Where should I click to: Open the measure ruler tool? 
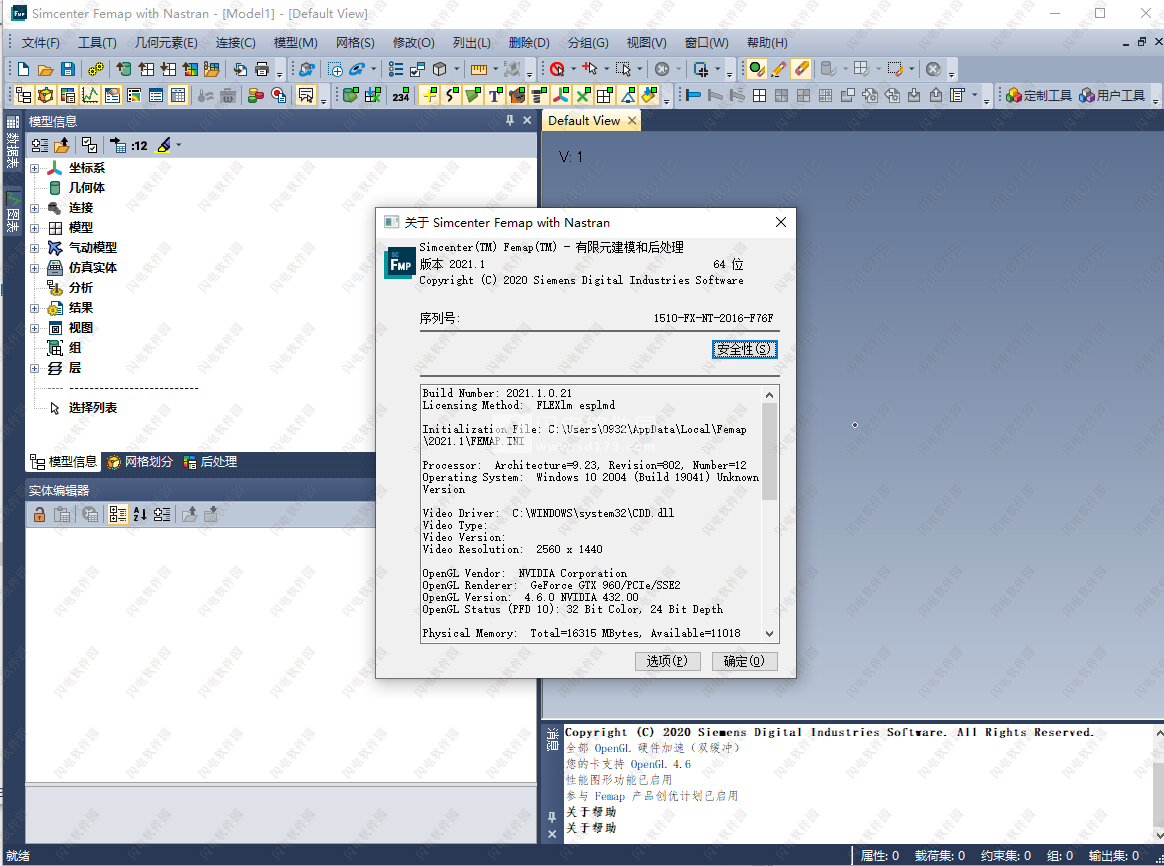click(479, 69)
